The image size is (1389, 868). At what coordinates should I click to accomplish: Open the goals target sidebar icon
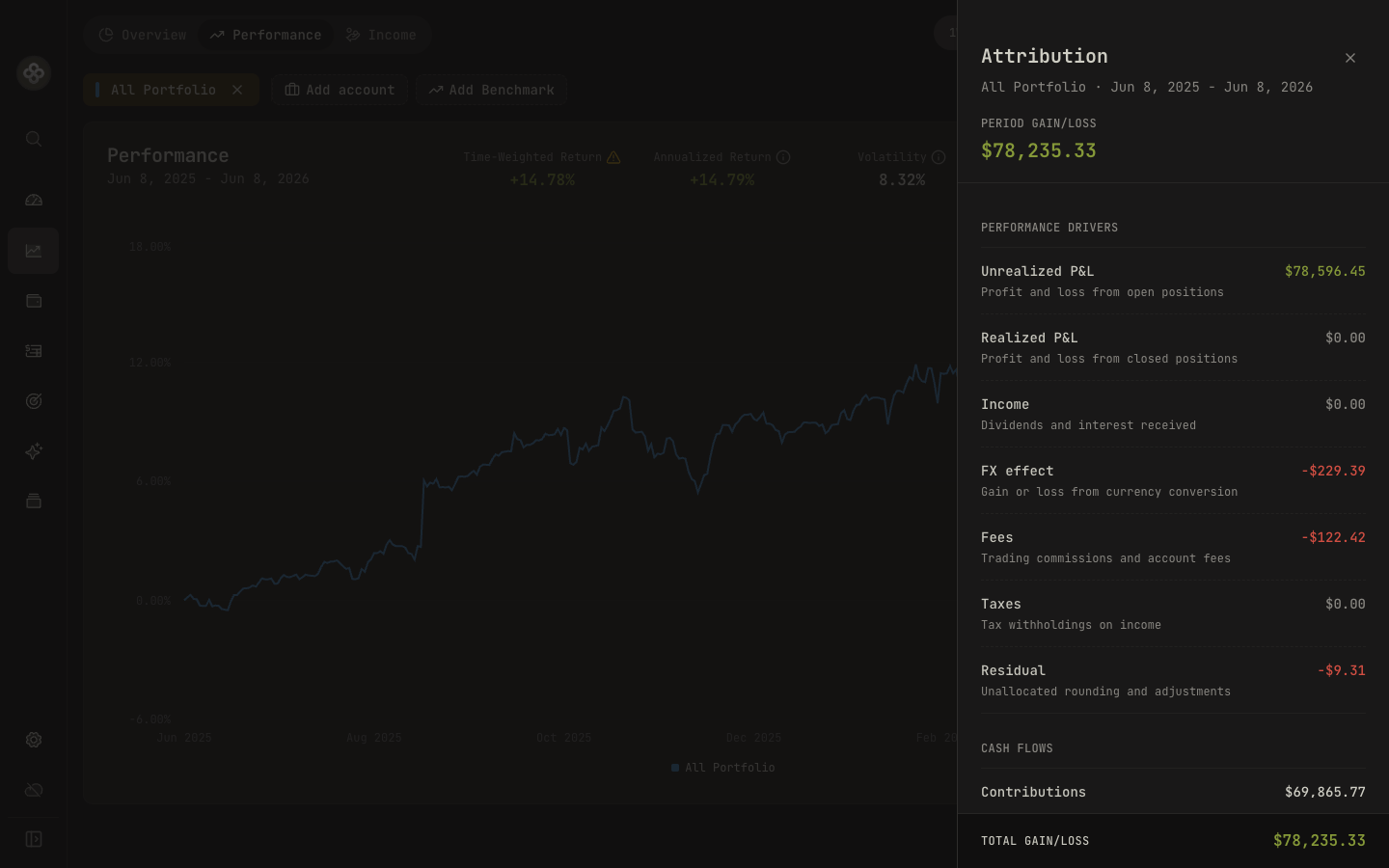34,401
